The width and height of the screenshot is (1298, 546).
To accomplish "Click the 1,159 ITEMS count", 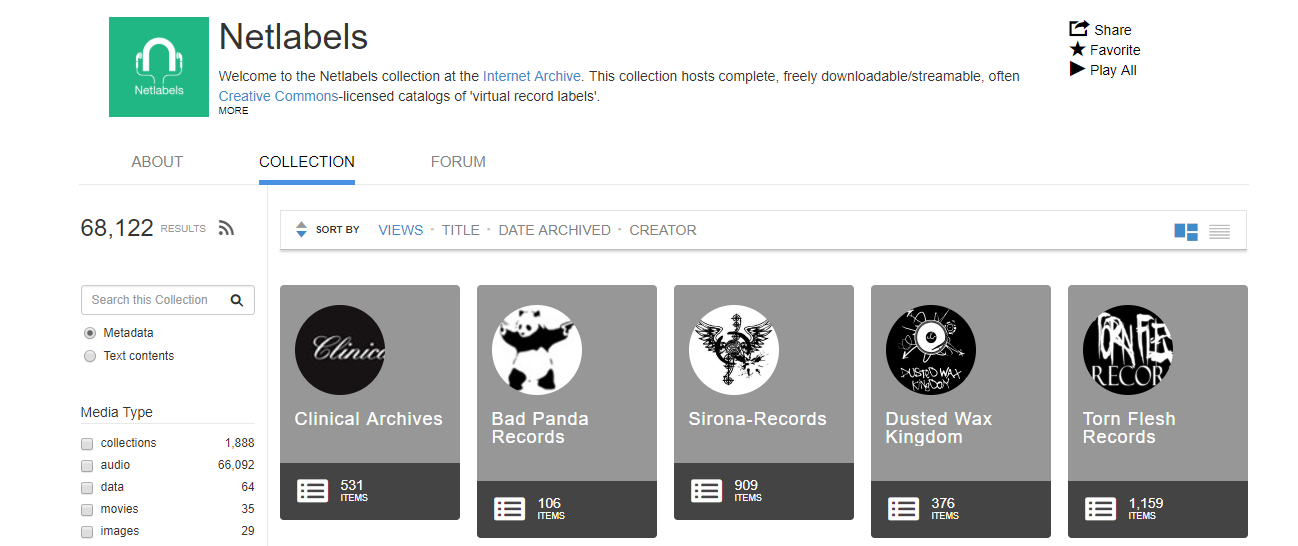I will click(x=1146, y=508).
